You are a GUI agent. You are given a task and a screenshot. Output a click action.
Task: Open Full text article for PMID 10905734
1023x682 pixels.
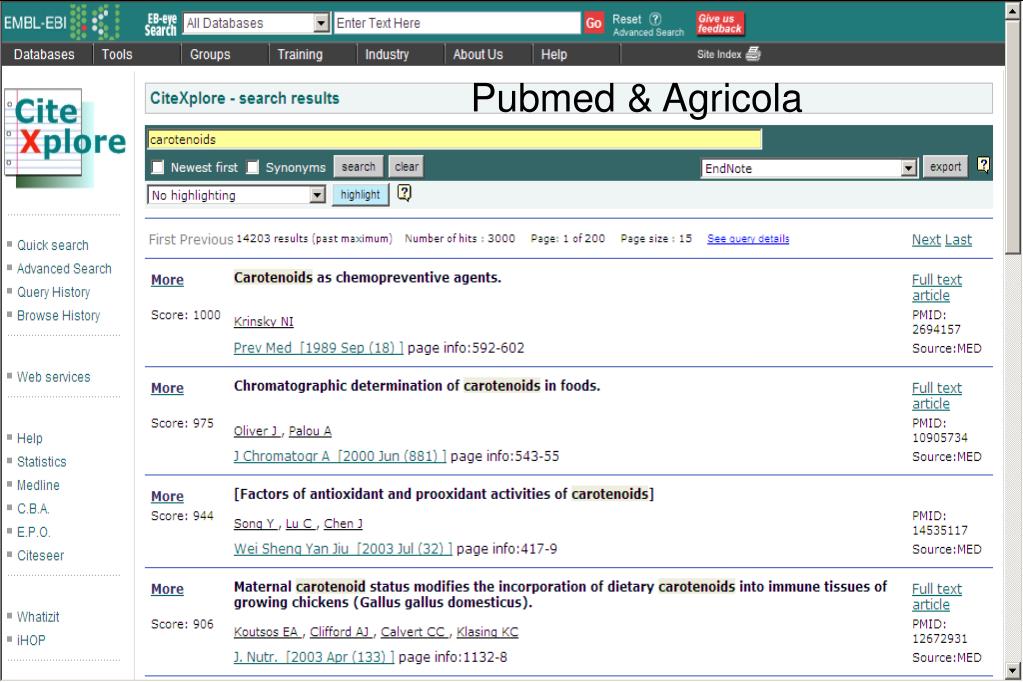[x=937, y=396]
